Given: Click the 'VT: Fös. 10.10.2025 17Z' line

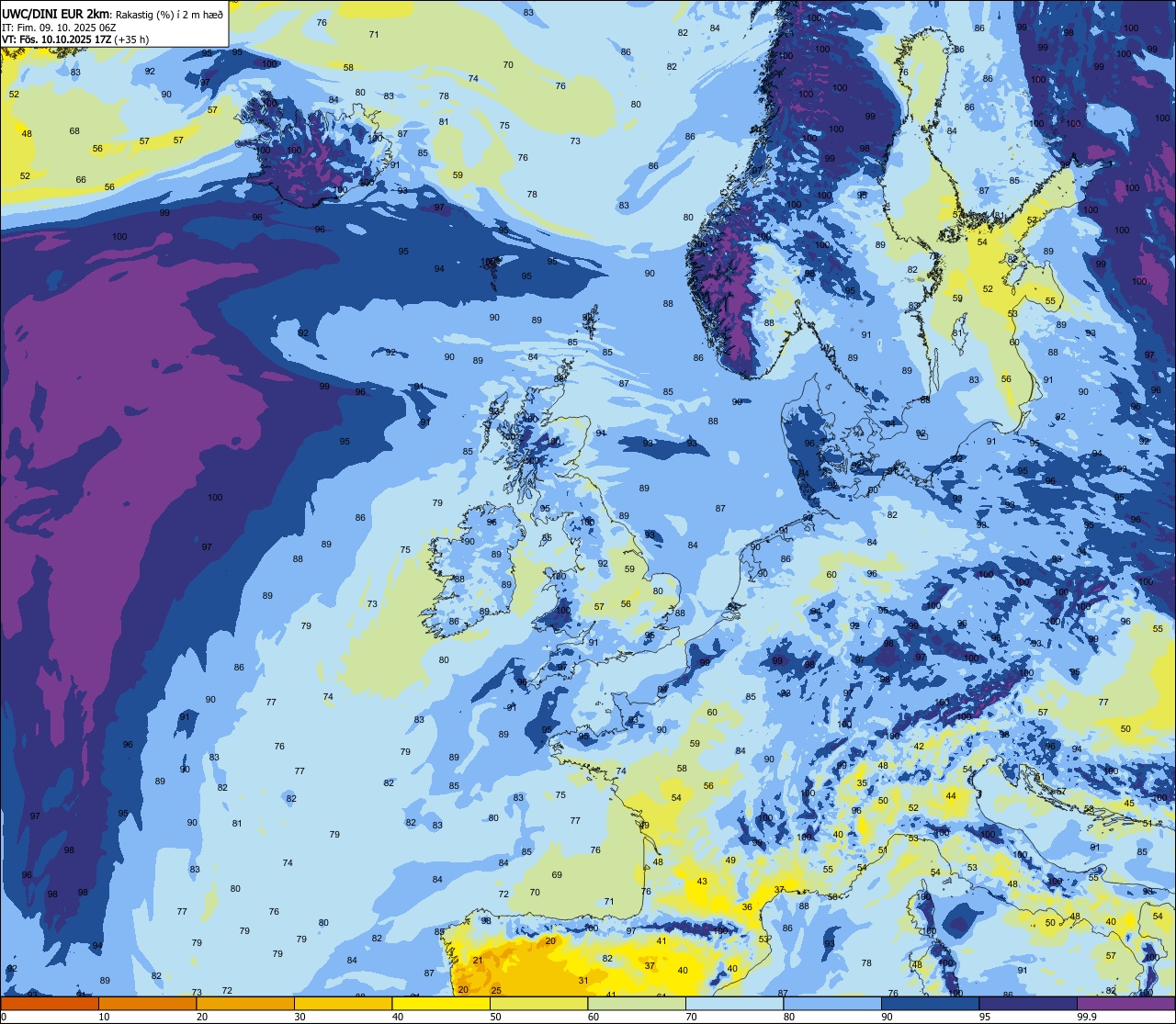Looking at the screenshot, I should click(57, 39).
